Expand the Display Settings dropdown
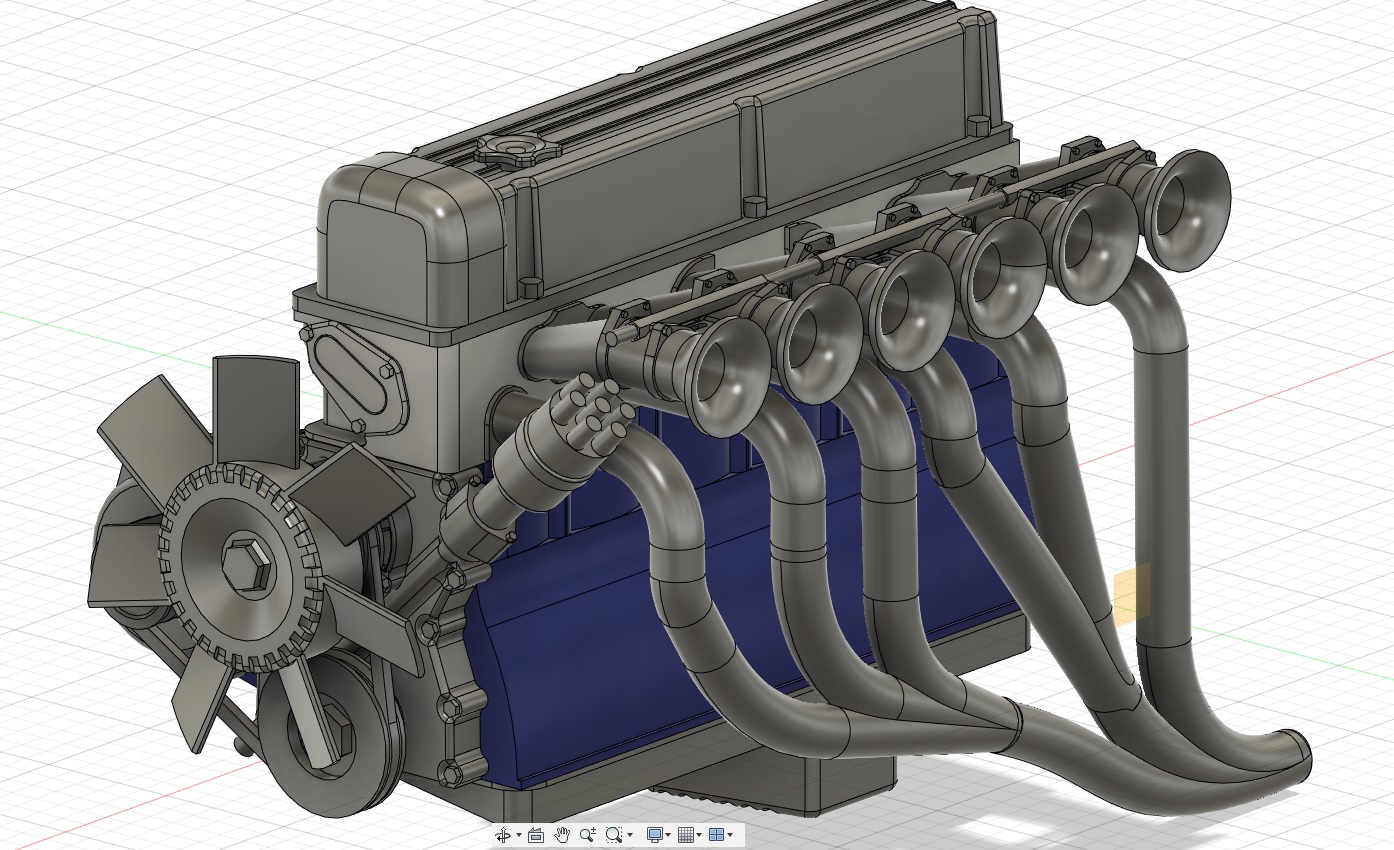This screenshot has width=1394, height=850. [668, 834]
